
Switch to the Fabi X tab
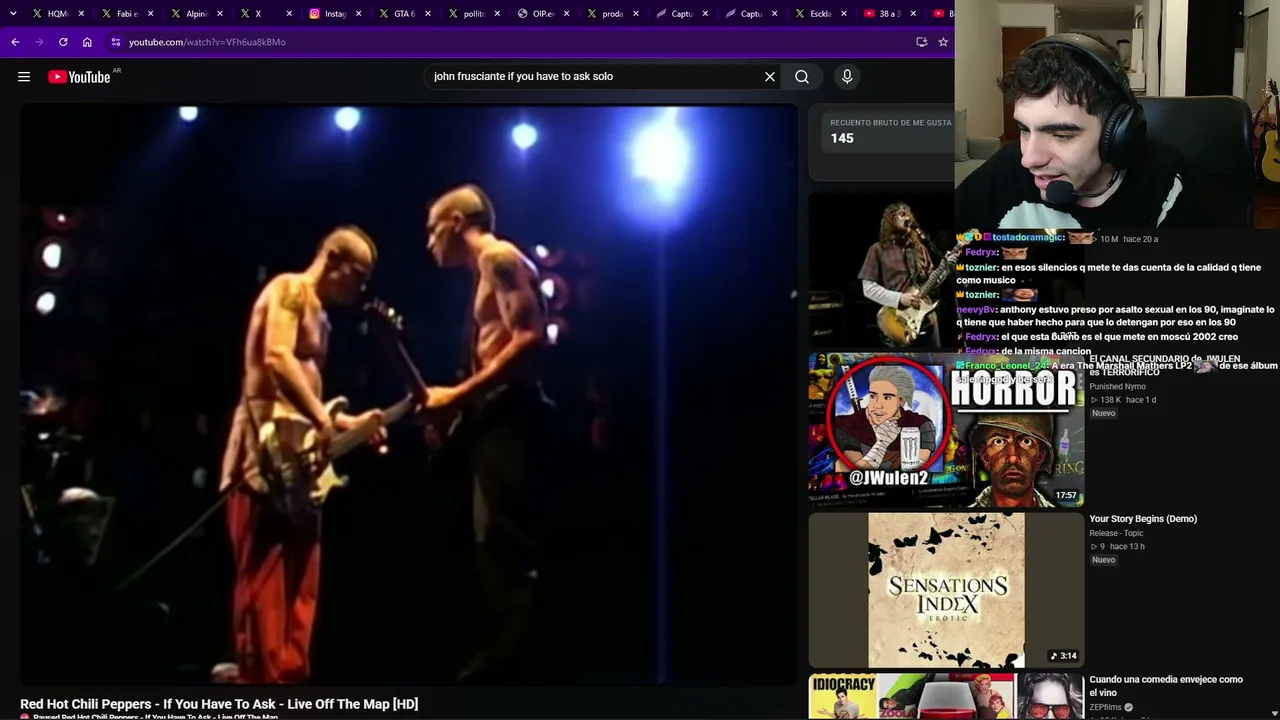126,14
